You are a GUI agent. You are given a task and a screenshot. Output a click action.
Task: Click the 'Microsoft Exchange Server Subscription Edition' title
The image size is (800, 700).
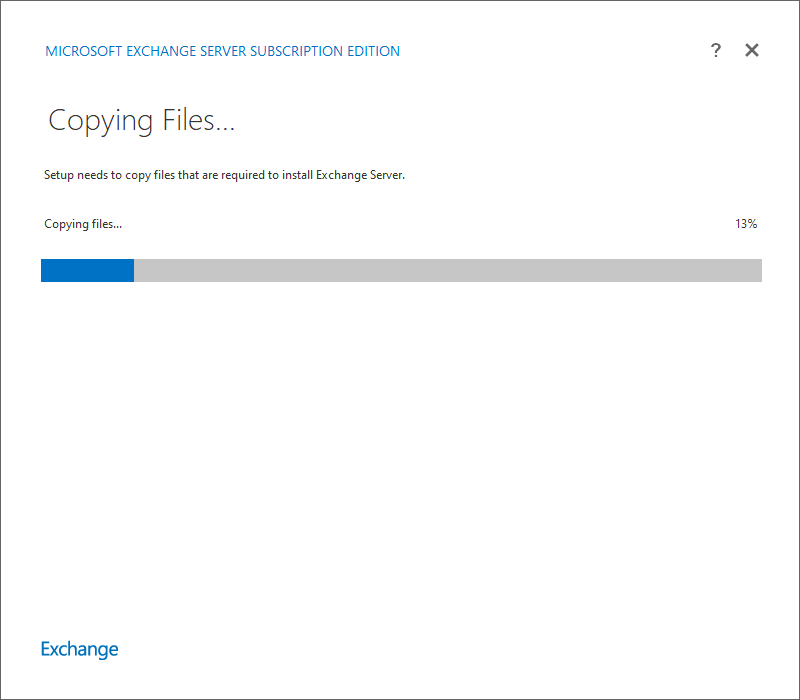point(222,51)
